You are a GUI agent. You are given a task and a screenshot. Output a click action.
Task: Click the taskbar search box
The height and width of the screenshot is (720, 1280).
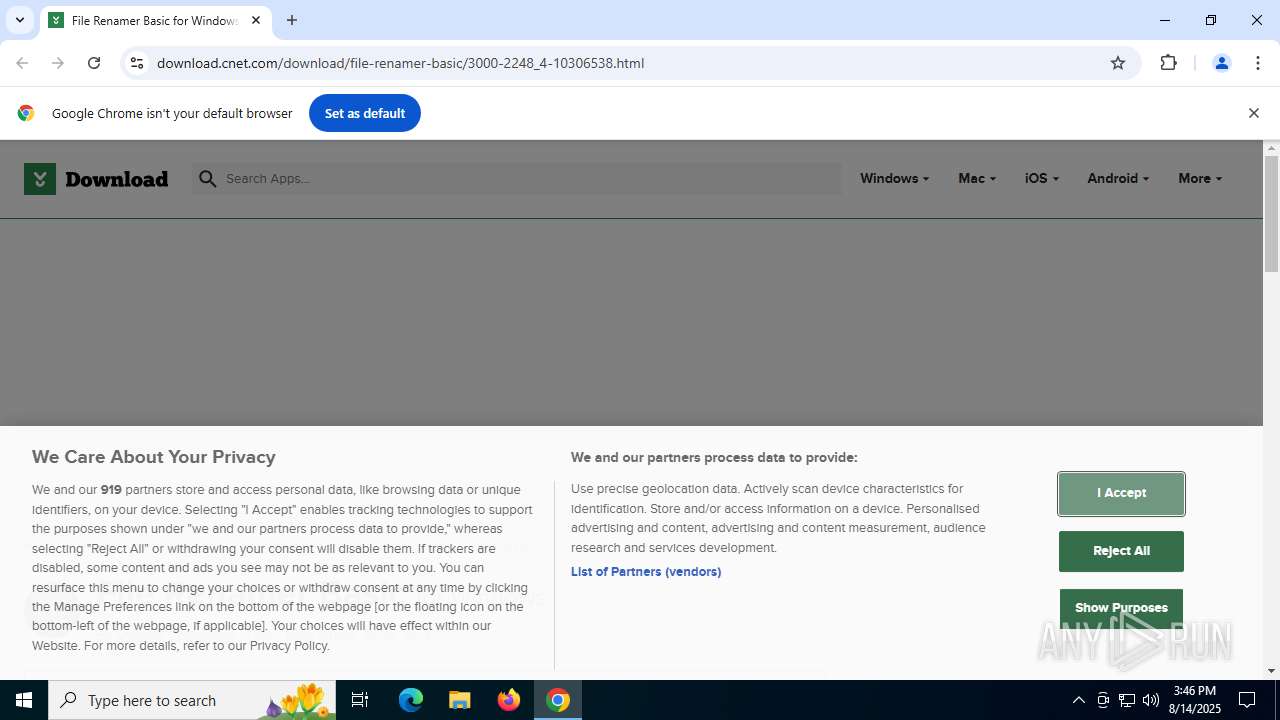click(193, 700)
